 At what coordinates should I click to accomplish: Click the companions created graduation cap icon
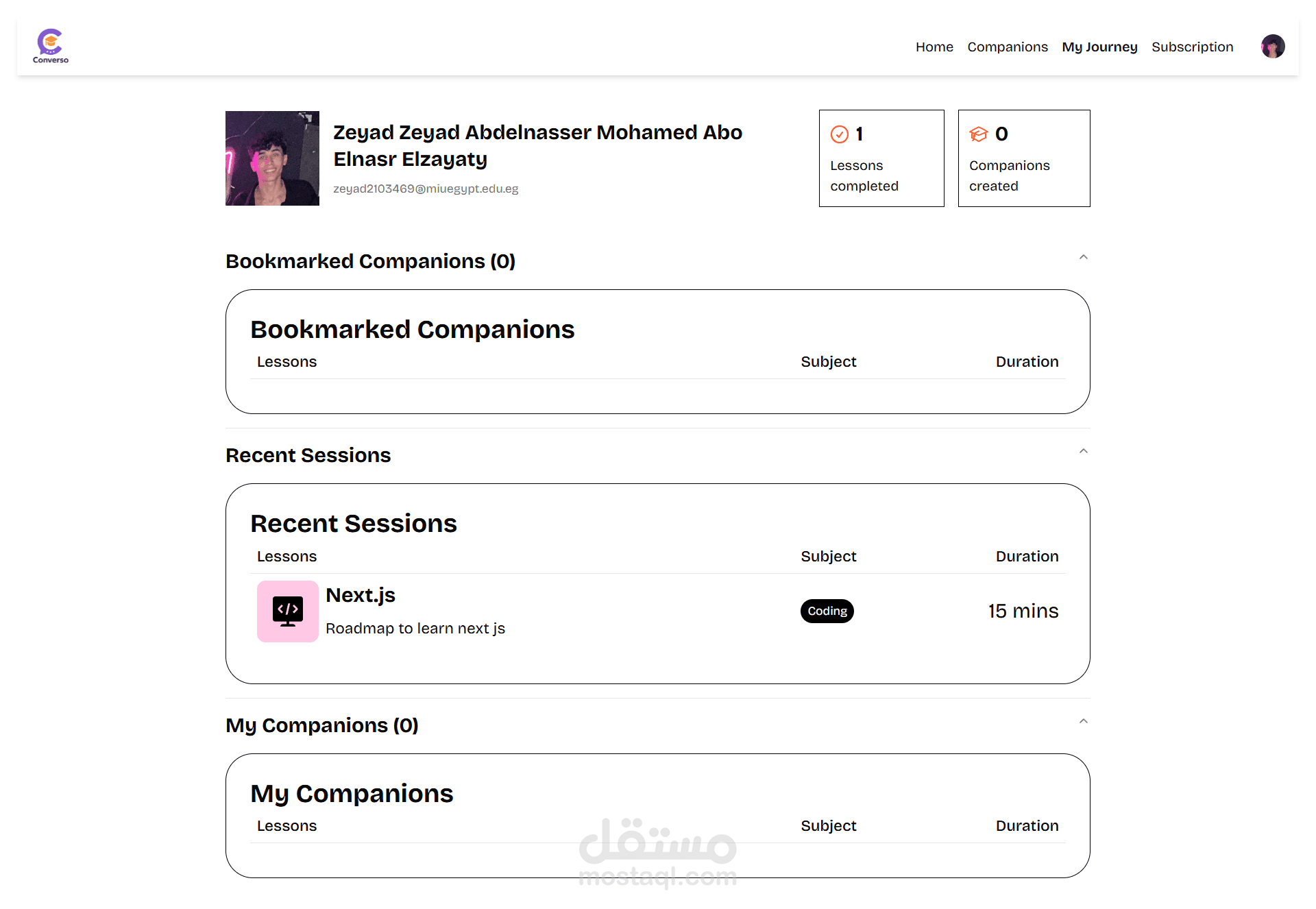(979, 134)
